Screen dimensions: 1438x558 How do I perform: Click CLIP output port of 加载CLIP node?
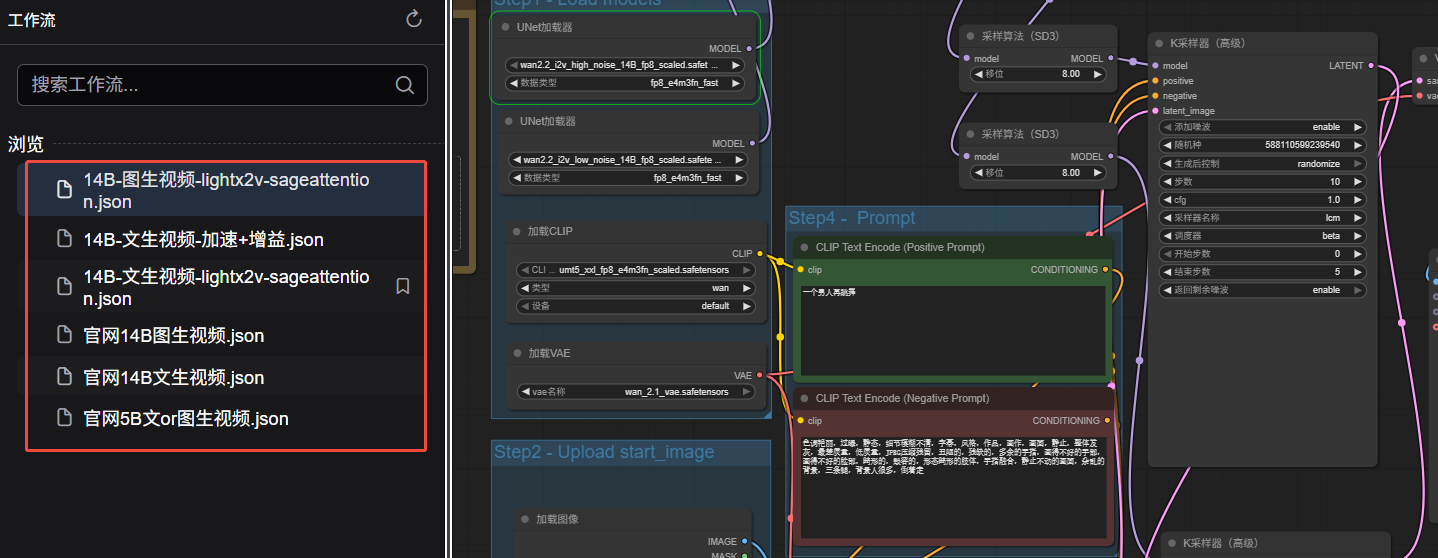point(761,254)
